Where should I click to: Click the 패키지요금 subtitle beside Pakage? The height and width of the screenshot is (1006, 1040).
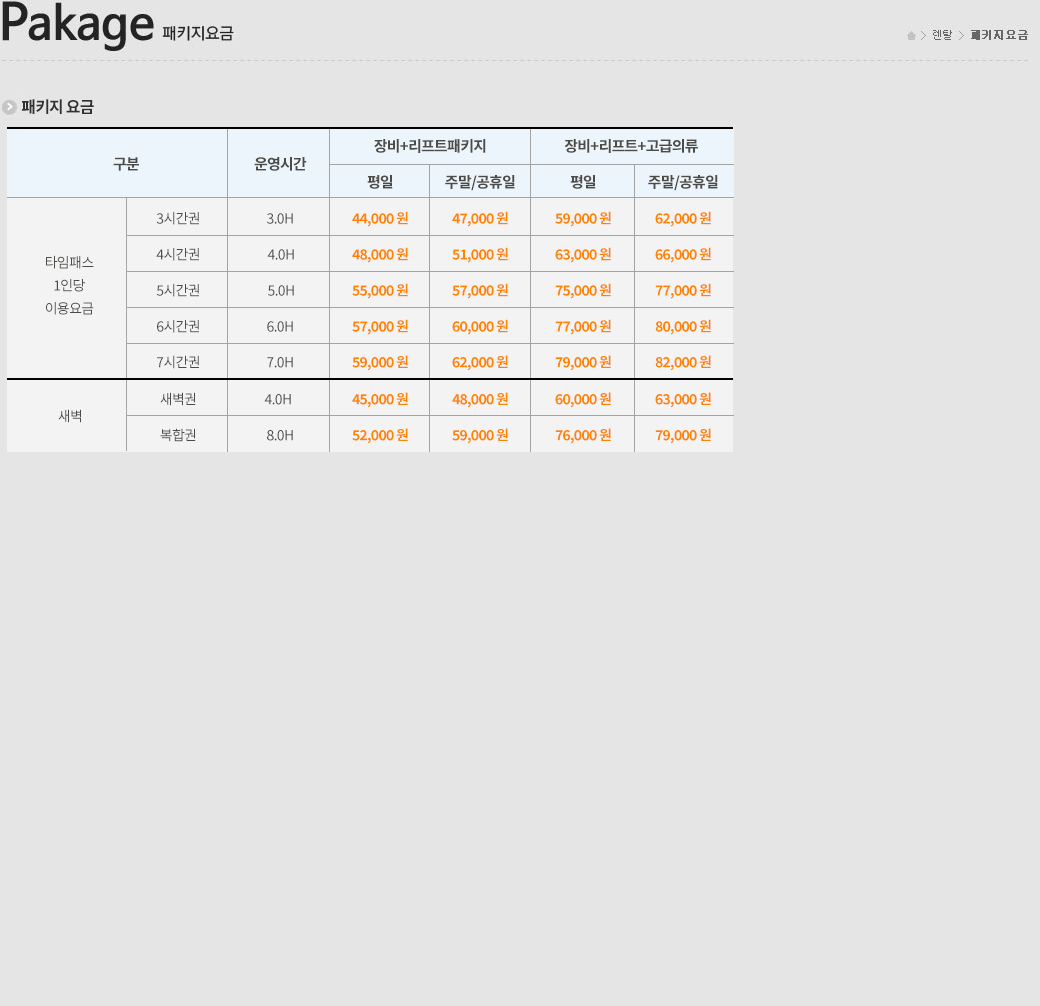pos(198,33)
